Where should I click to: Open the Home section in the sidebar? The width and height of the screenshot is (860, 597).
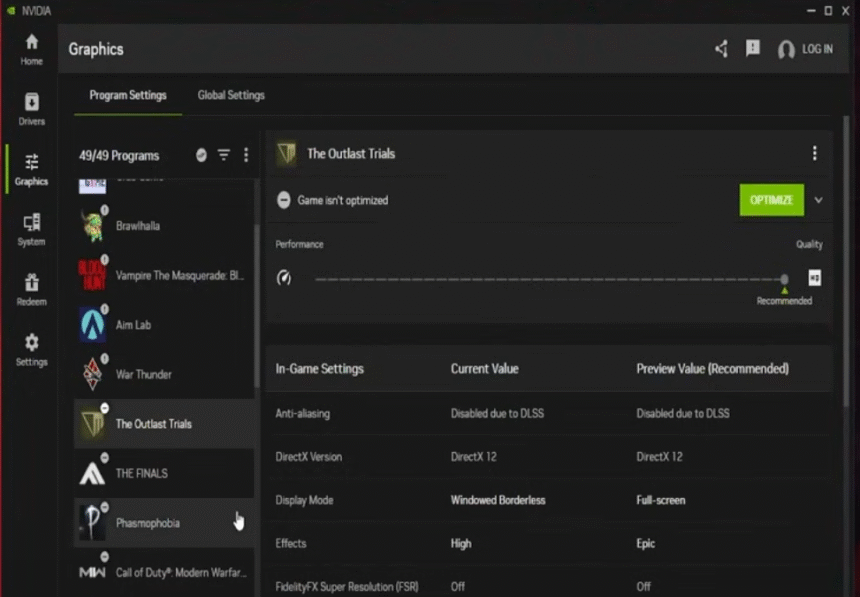(x=31, y=47)
